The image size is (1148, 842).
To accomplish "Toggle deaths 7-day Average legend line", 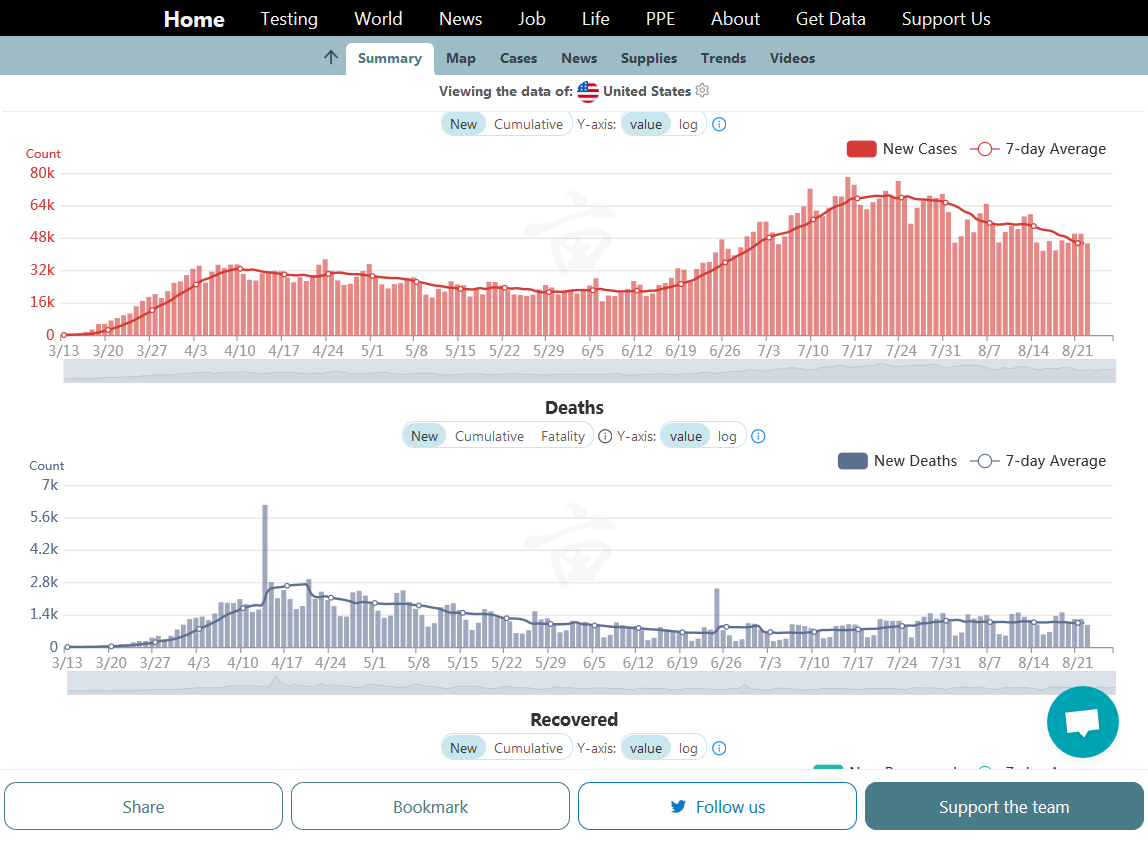I will click(1040, 461).
